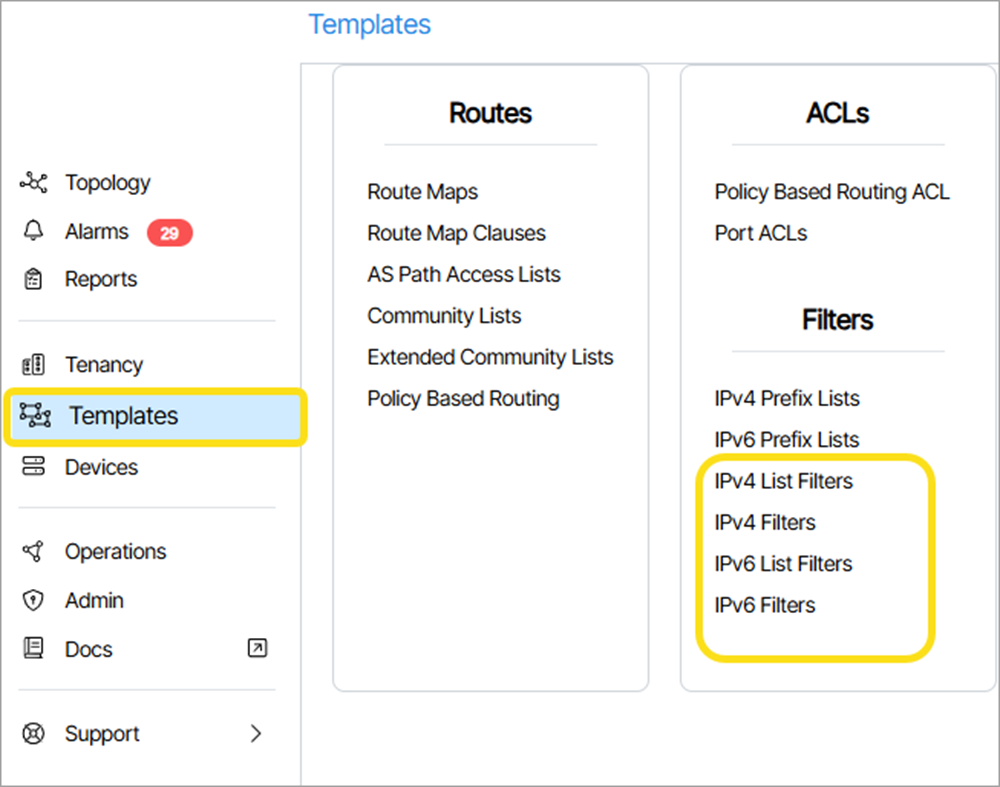The width and height of the screenshot is (1000, 787).
Task: Open IPv4 List Filters
Action: pyautogui.click(x=784, y=481)
